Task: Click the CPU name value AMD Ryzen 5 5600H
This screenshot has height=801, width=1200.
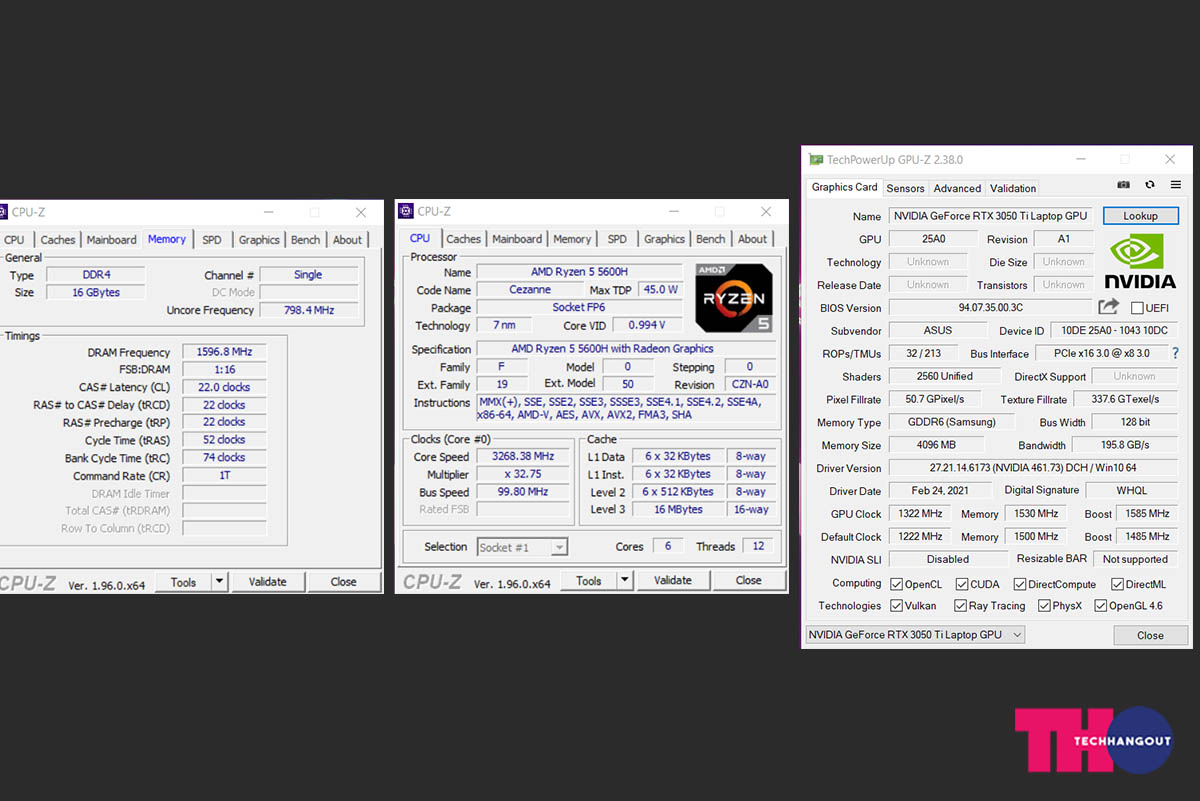Action: click(579, 272)
